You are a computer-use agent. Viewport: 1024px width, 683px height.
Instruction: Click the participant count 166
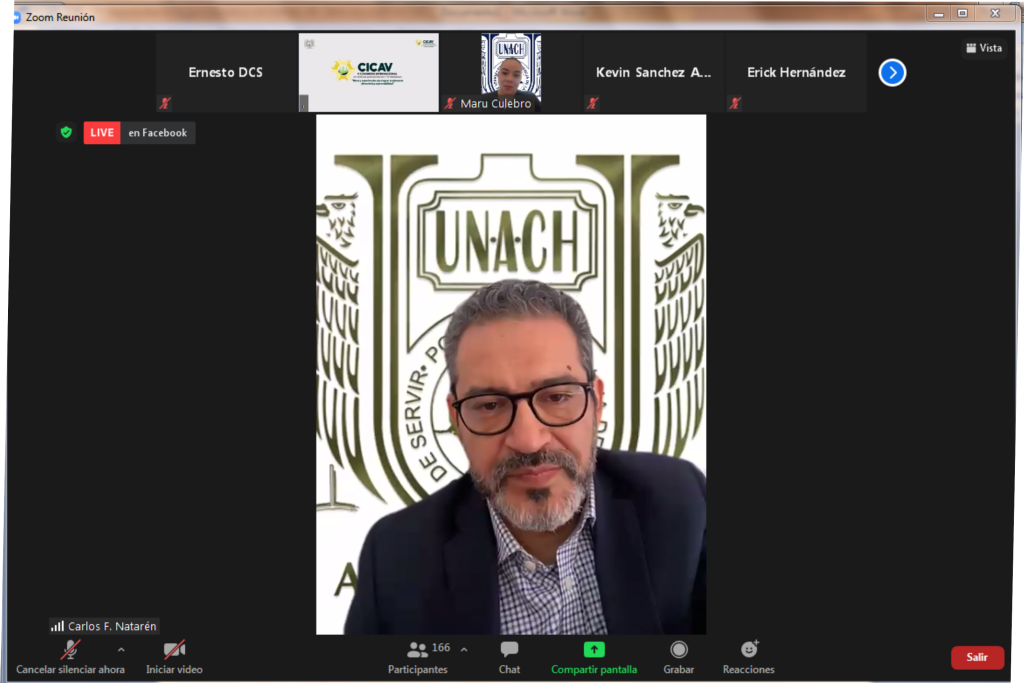[x=441, y=647]
